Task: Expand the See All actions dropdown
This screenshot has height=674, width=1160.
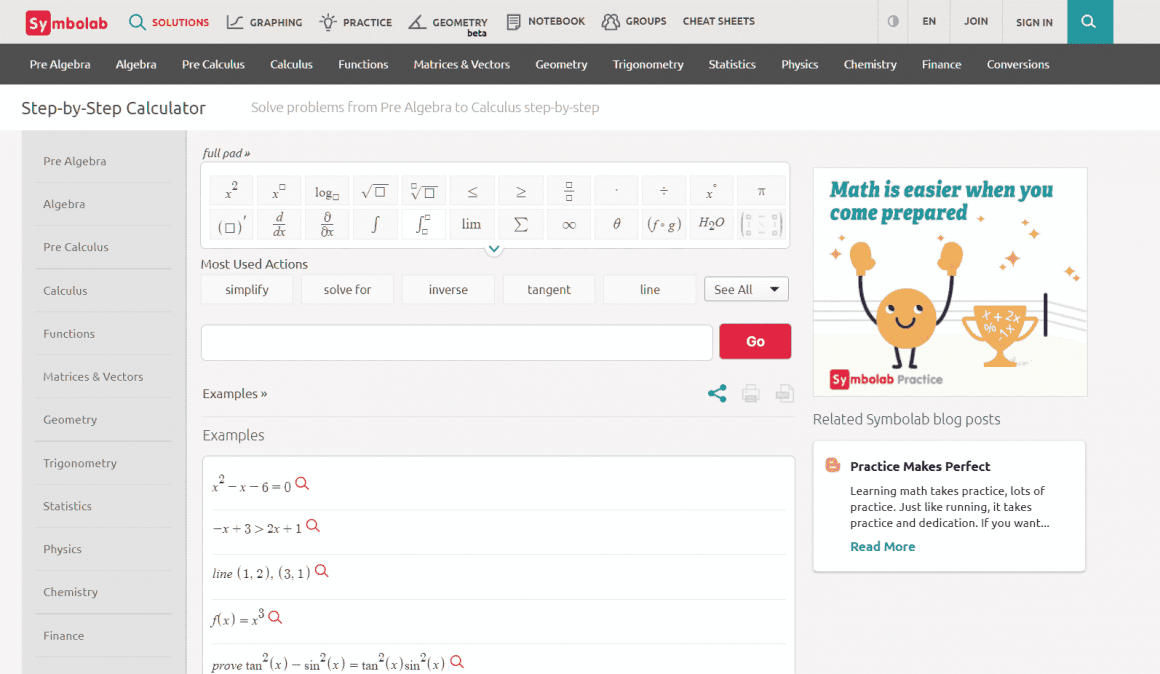Action: coord(746,289)
